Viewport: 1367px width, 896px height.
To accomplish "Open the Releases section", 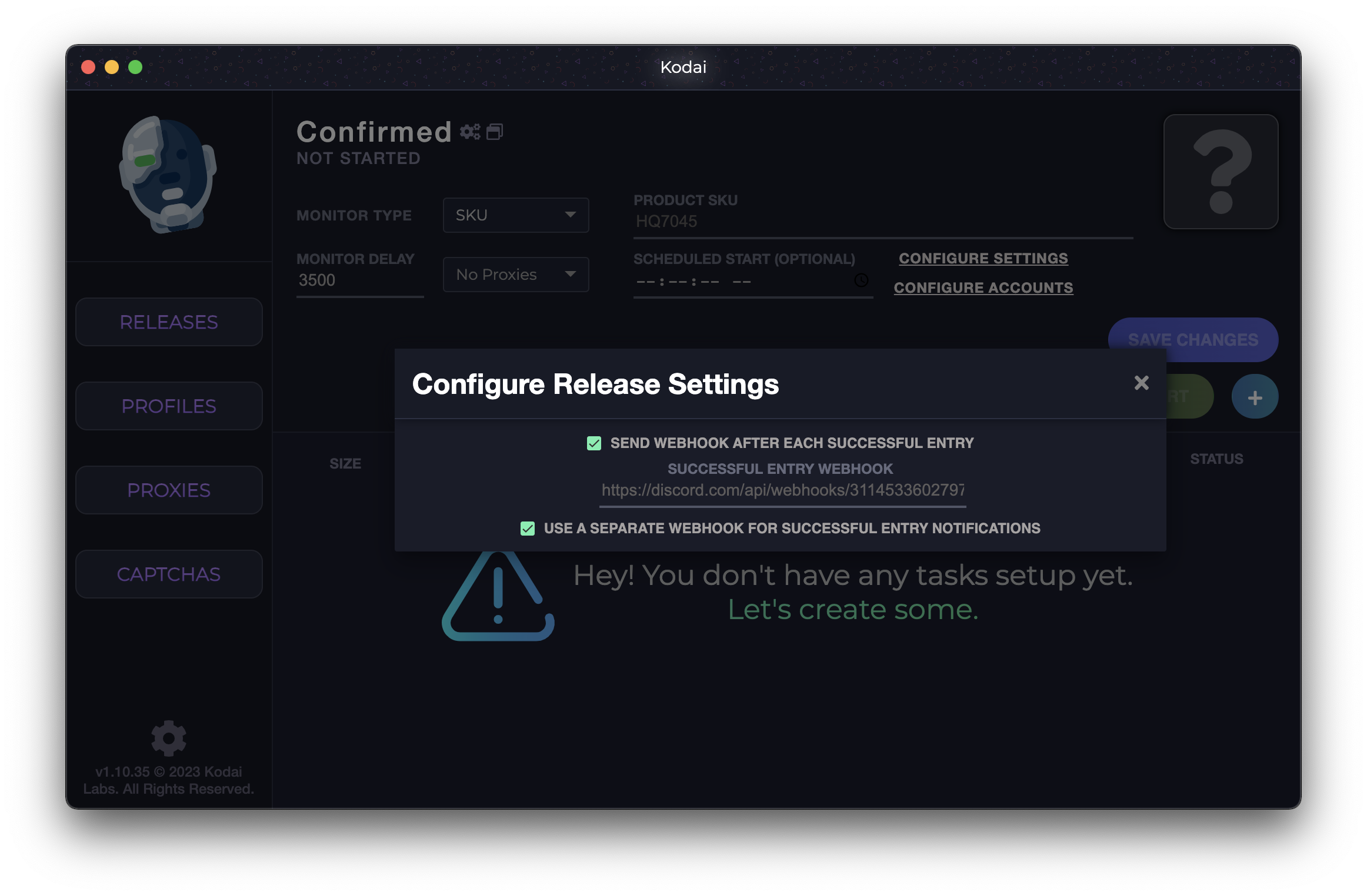I will point(169,322).
